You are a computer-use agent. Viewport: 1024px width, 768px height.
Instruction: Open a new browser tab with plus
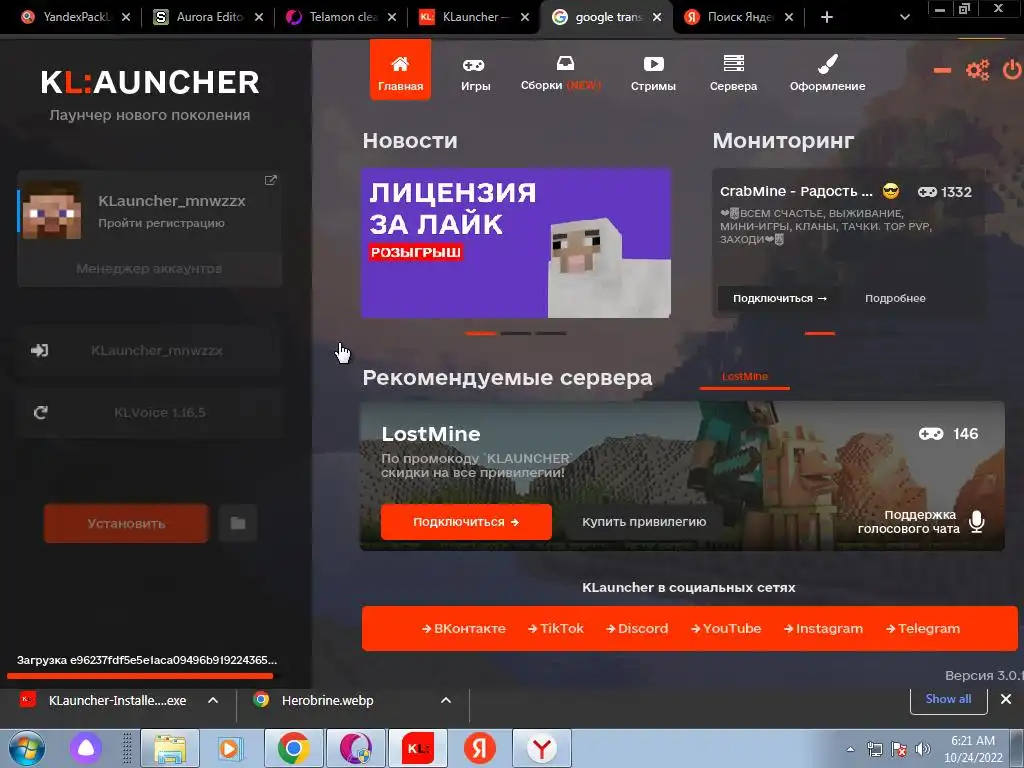coord(827,18)
